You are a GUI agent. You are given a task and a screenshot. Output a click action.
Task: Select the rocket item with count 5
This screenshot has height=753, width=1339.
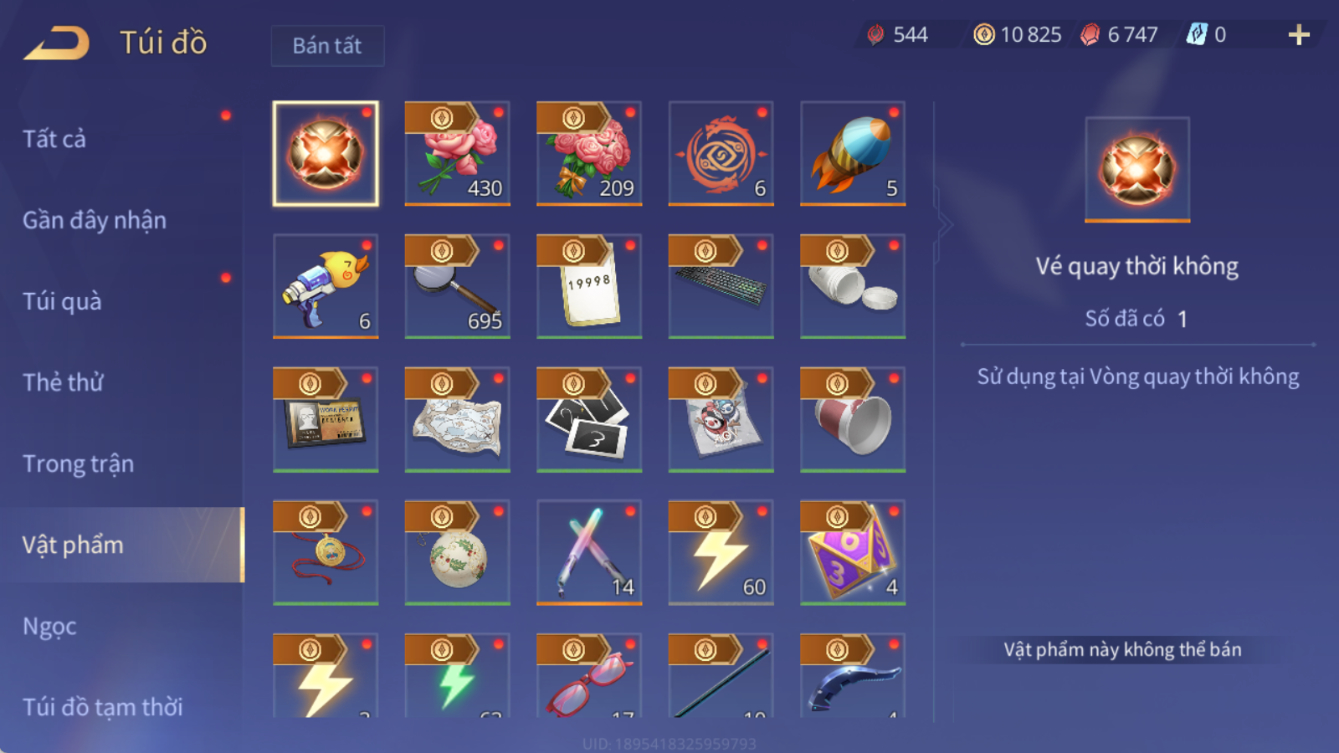853,153
